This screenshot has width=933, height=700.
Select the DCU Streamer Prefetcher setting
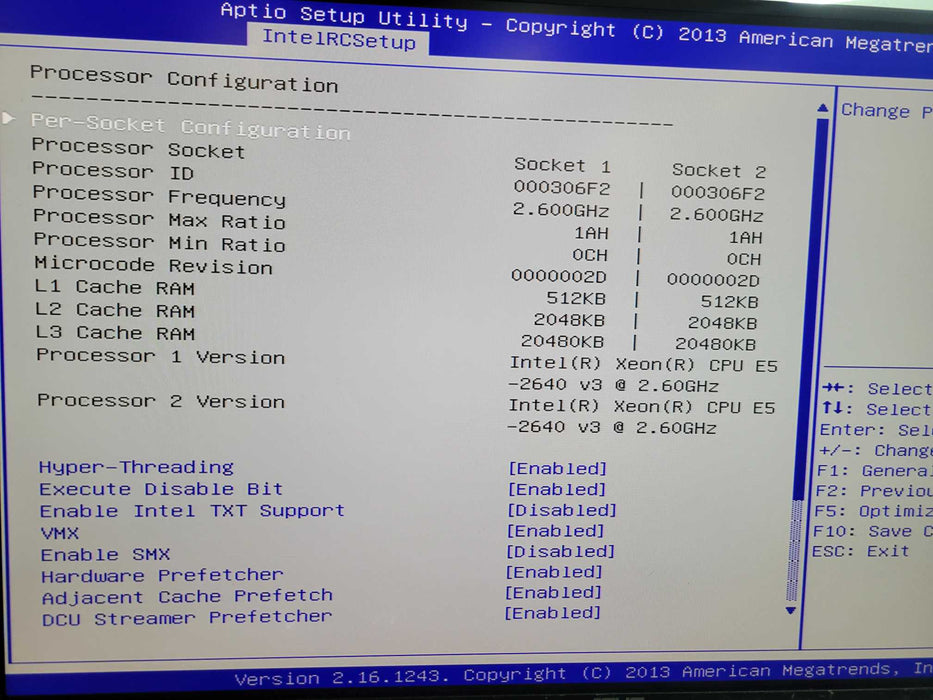pos(187,619)
